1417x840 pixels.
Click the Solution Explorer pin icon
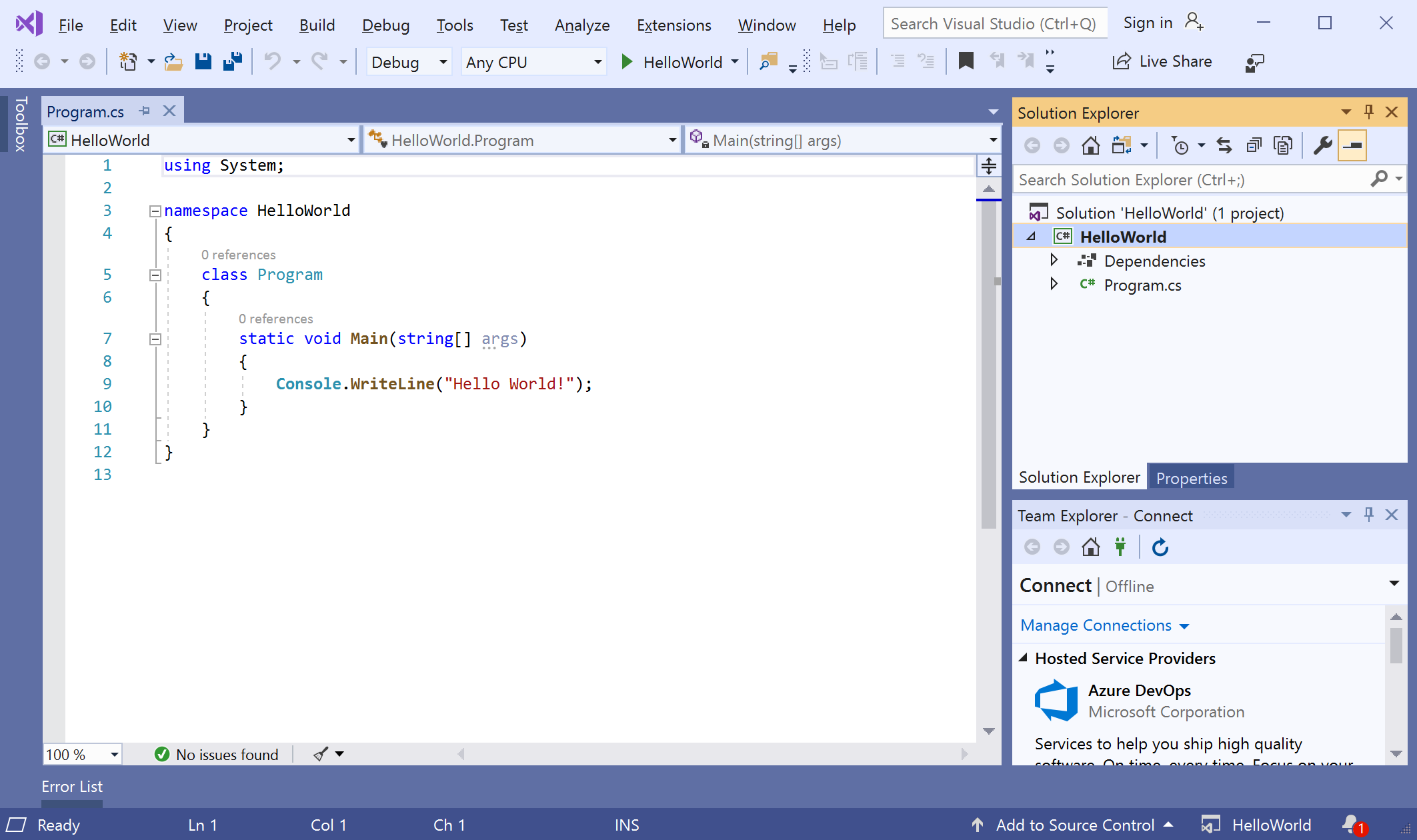click(1369, 112)
